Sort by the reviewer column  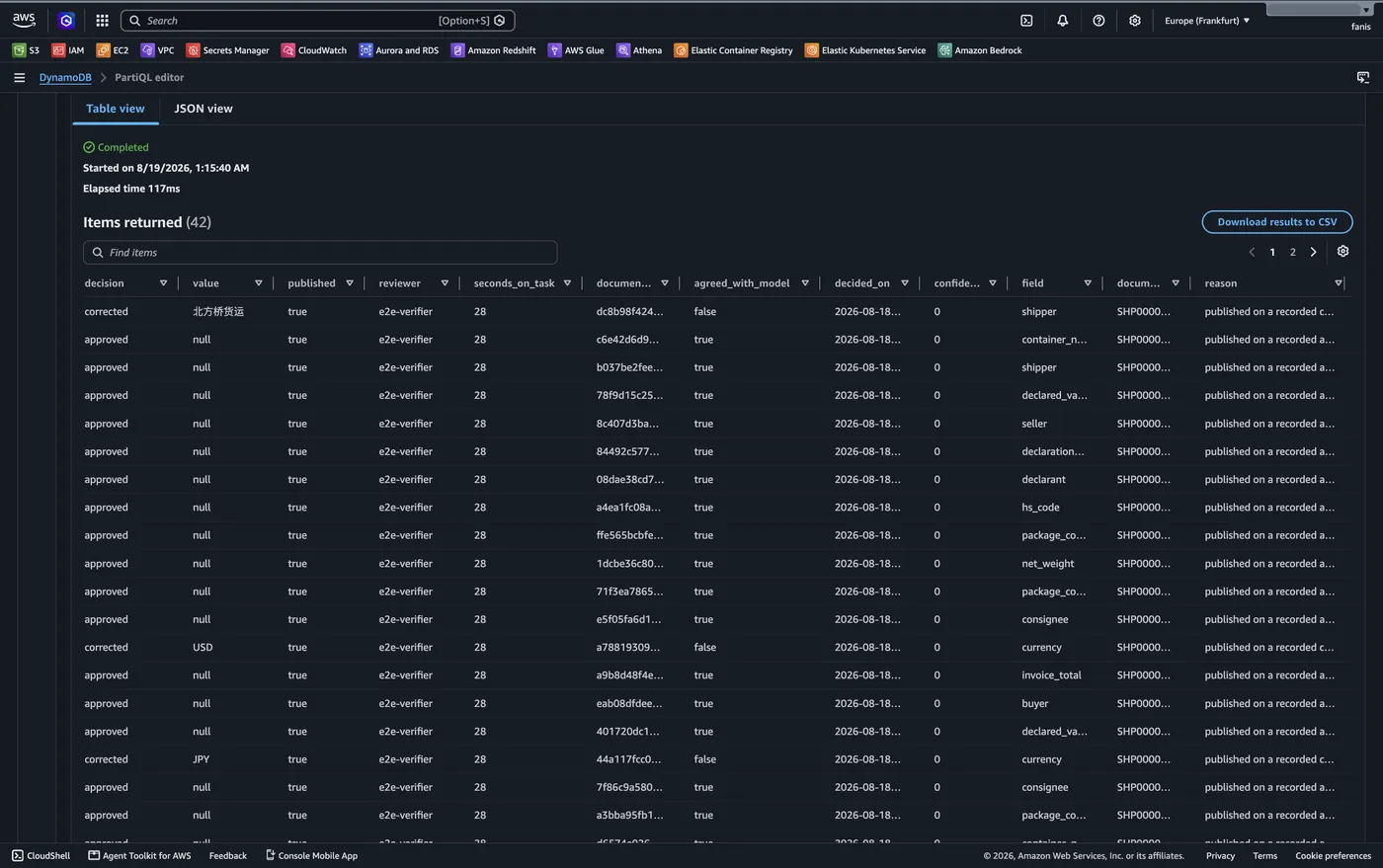445,283
